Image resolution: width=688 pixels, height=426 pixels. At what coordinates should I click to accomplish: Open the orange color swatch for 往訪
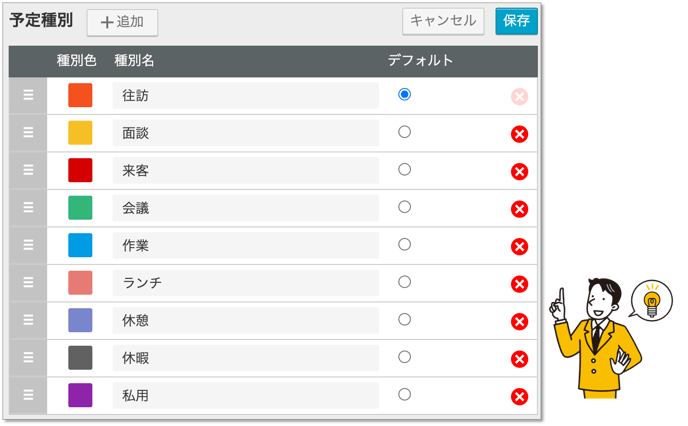80,95
